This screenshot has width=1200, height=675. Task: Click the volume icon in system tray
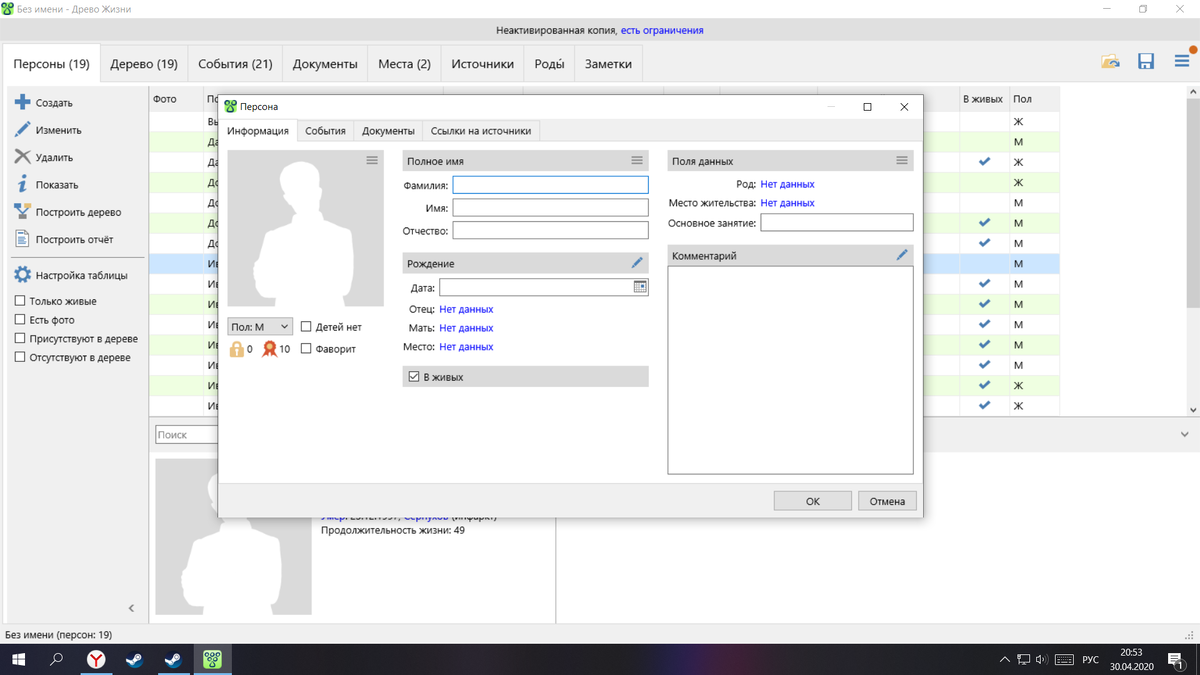click(1042, 660)
